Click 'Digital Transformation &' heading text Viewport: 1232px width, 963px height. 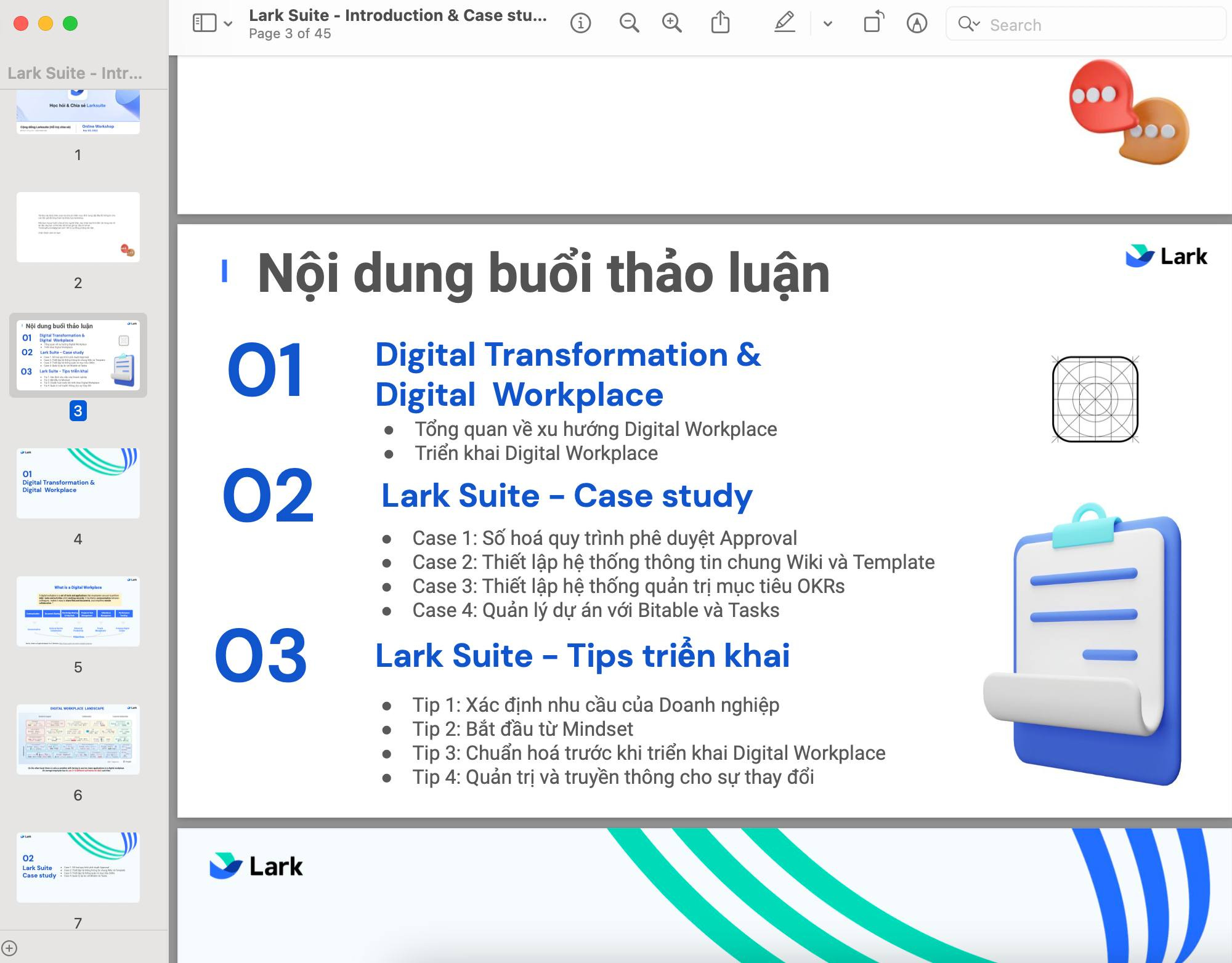pos(568,355)
